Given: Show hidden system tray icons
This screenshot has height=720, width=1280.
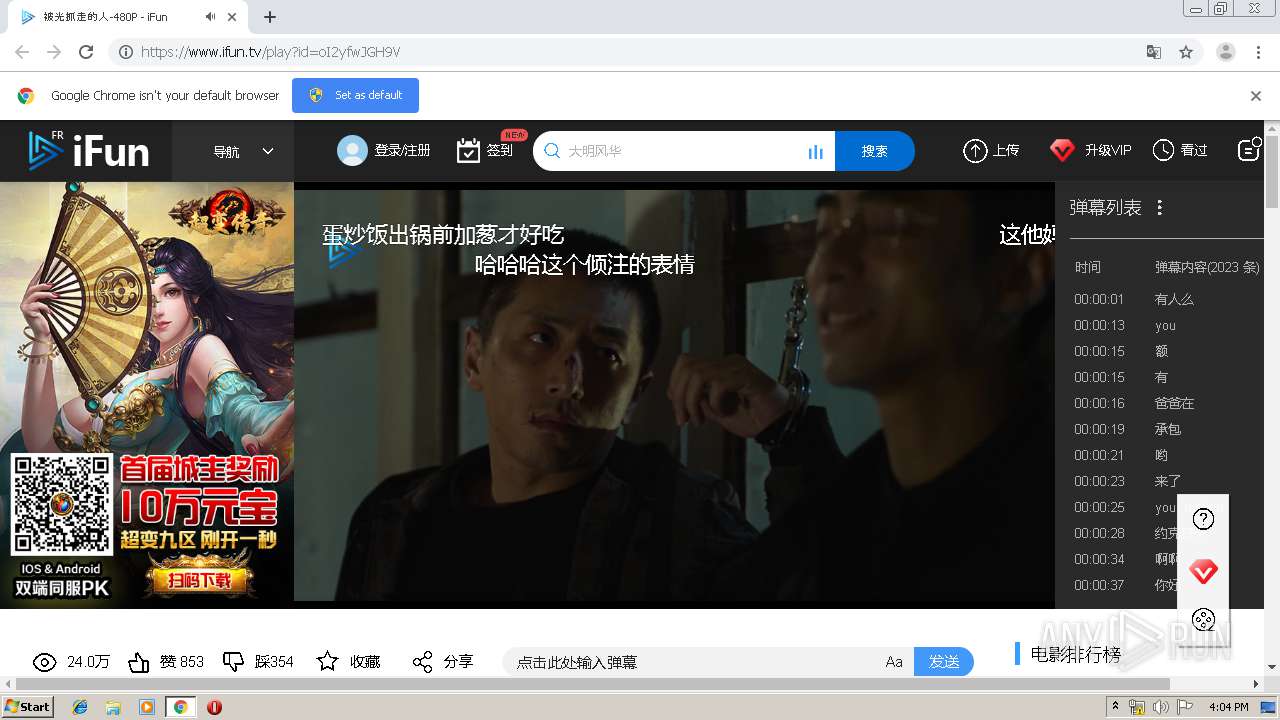Looking at the screenshot, I should (1115, 707).
